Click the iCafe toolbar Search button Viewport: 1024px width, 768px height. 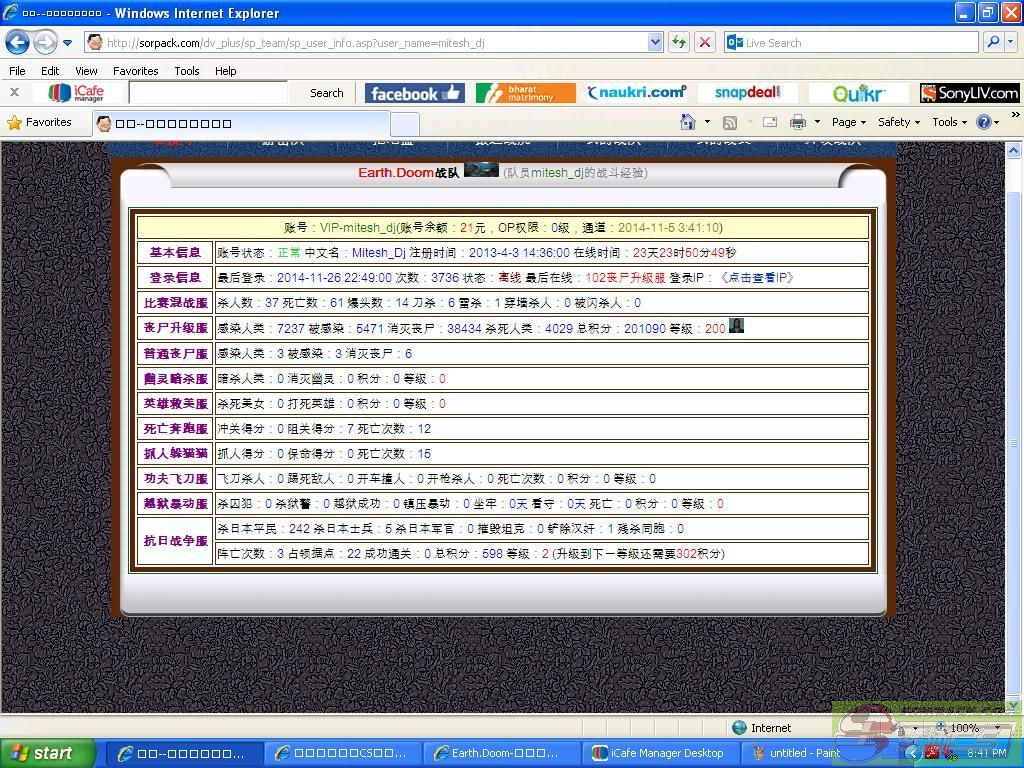(327, 93)
